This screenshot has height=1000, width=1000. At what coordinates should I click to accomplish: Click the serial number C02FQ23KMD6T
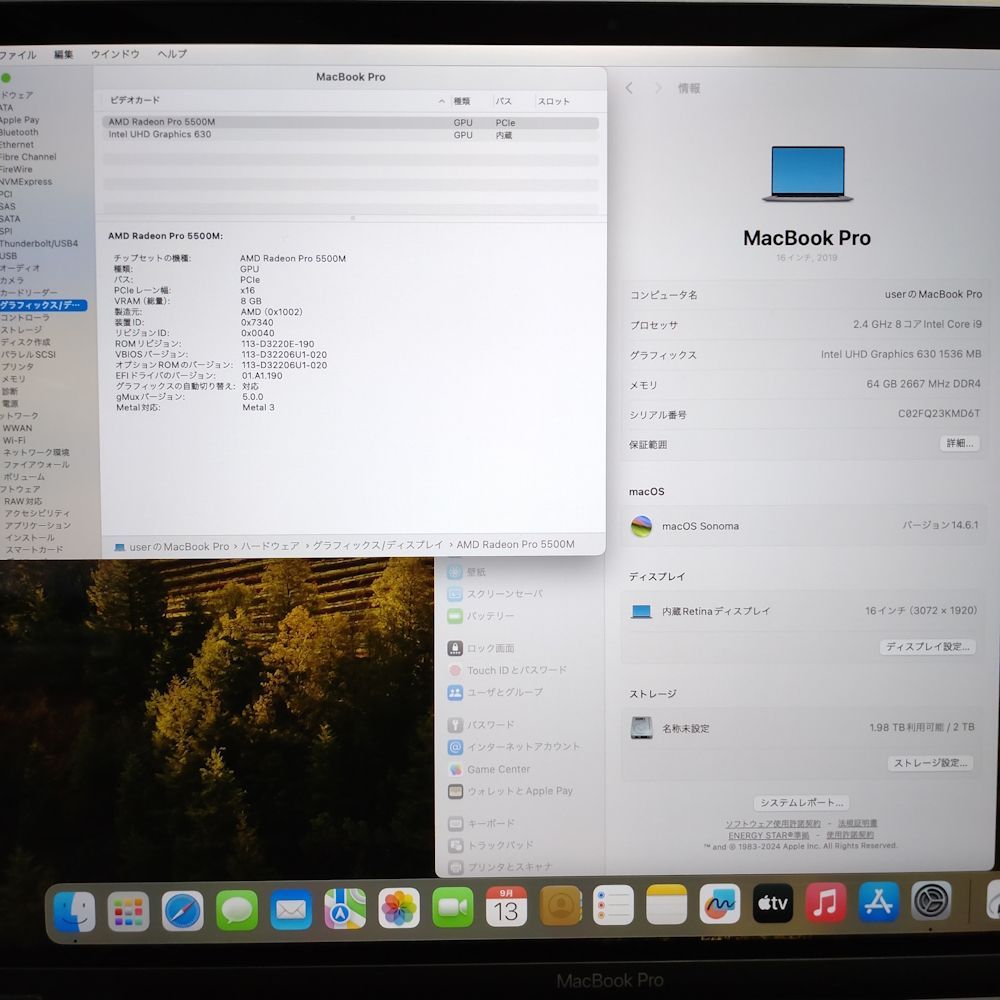[x=939, y=413]
